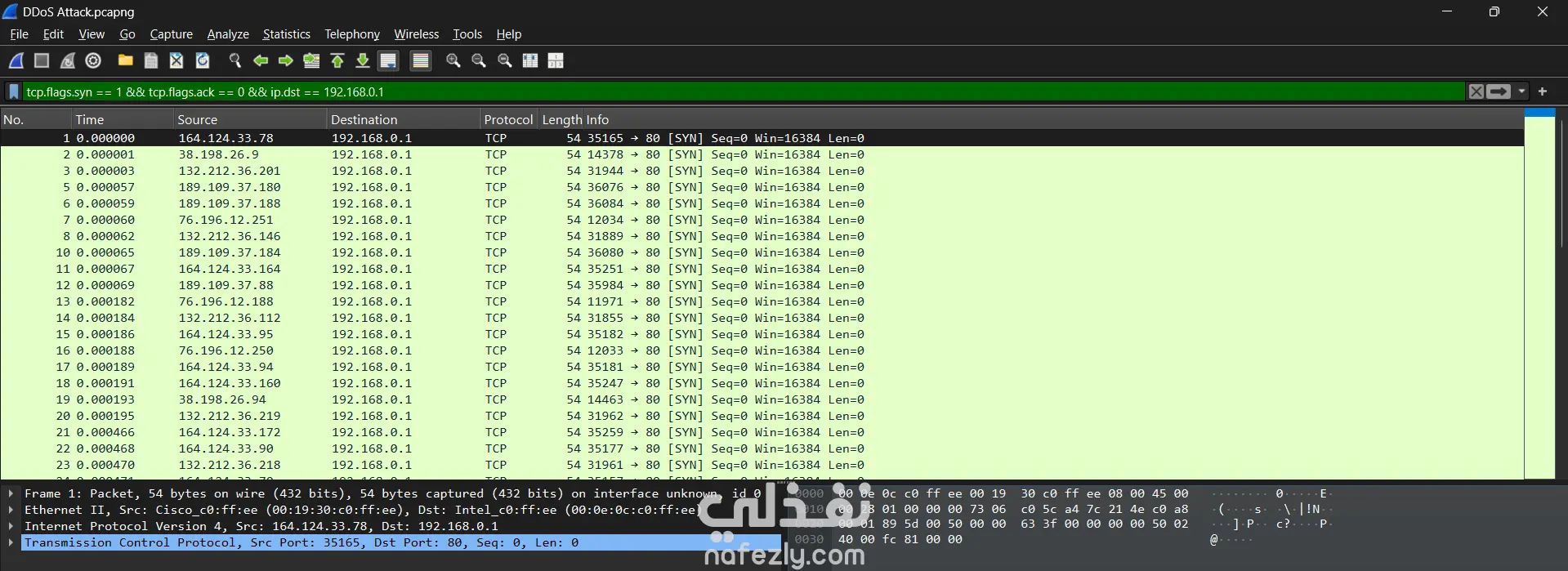Expand the Ethernet II layer

tap(11, 510)
